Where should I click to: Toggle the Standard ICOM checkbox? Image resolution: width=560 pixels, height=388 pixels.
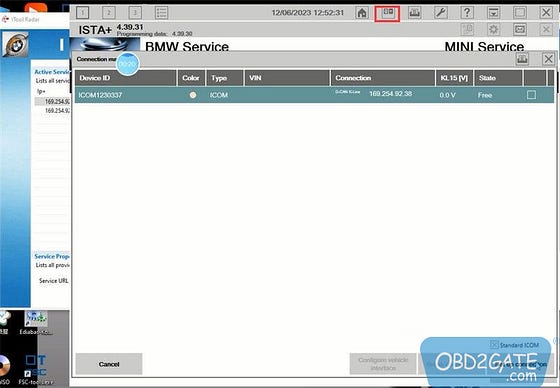point(494,345)
